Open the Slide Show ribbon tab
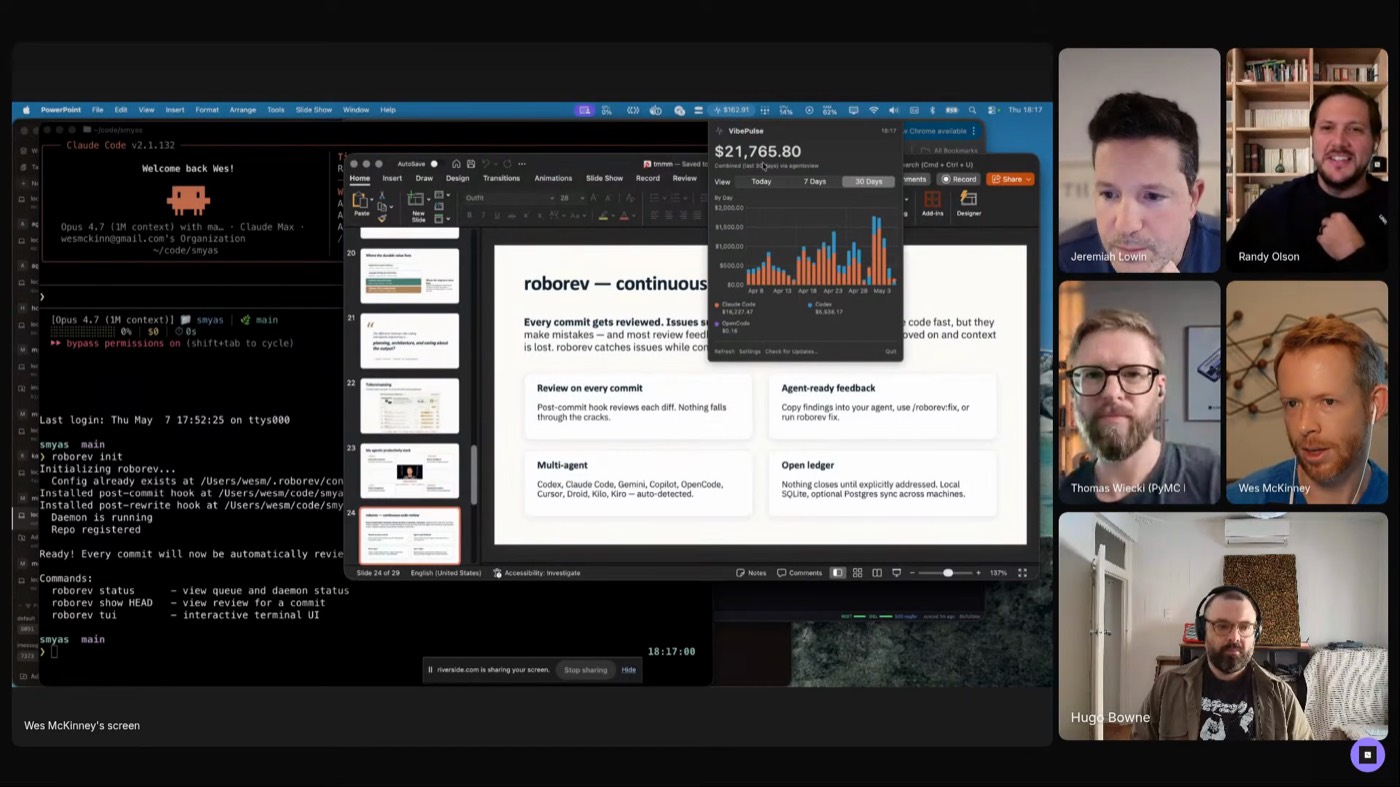The width and height of the screenshot is (1400, 787). (604, 178)
